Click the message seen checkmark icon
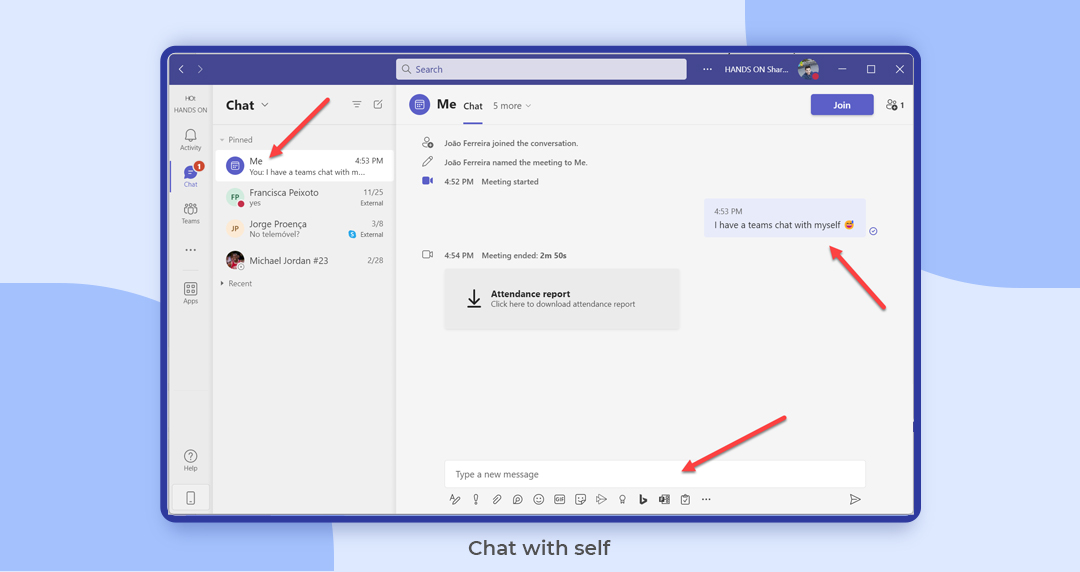Image resolution: width=1080 pixels, height=572 pixels. point(873,231)
